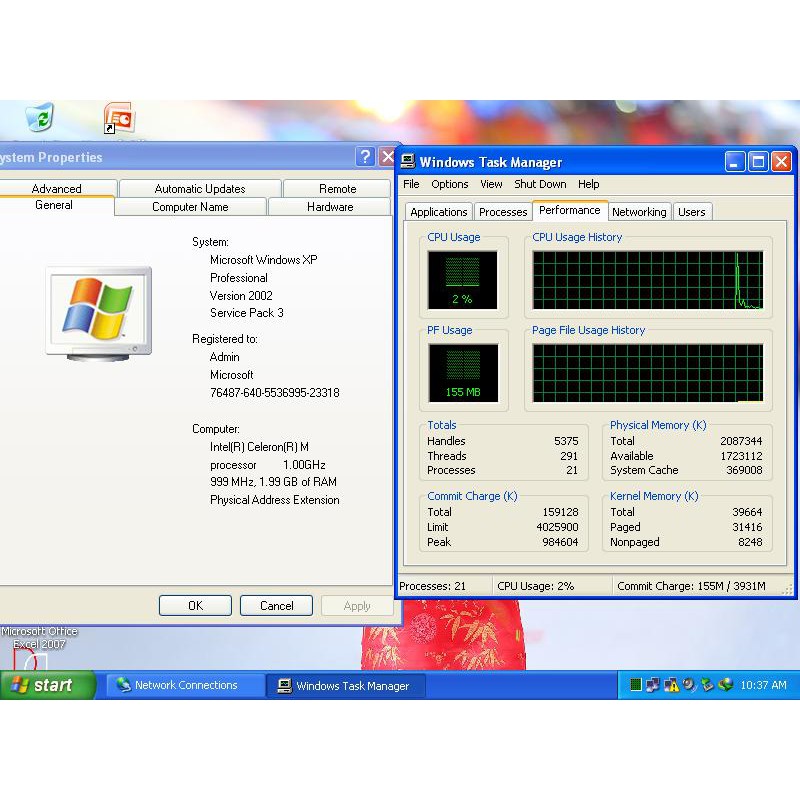Open the Shut Down menu

540,184
